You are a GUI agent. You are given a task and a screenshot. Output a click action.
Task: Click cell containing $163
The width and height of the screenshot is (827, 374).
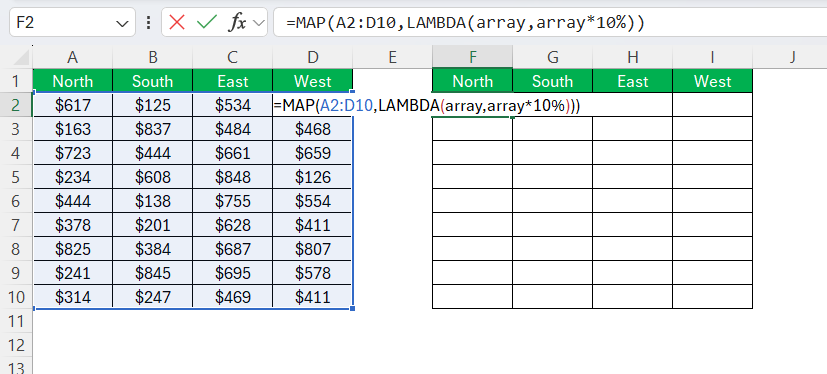[x=73, y=129]
